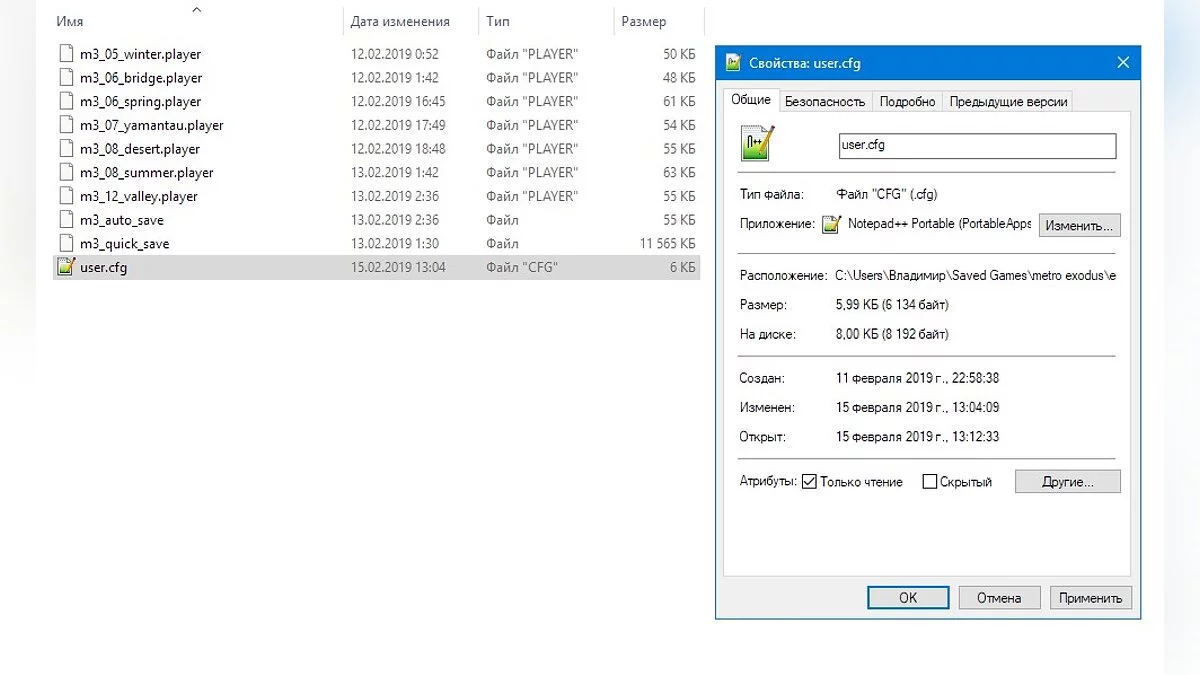Click the large Notepad++ icon in properties dialog

pos(757,144)
